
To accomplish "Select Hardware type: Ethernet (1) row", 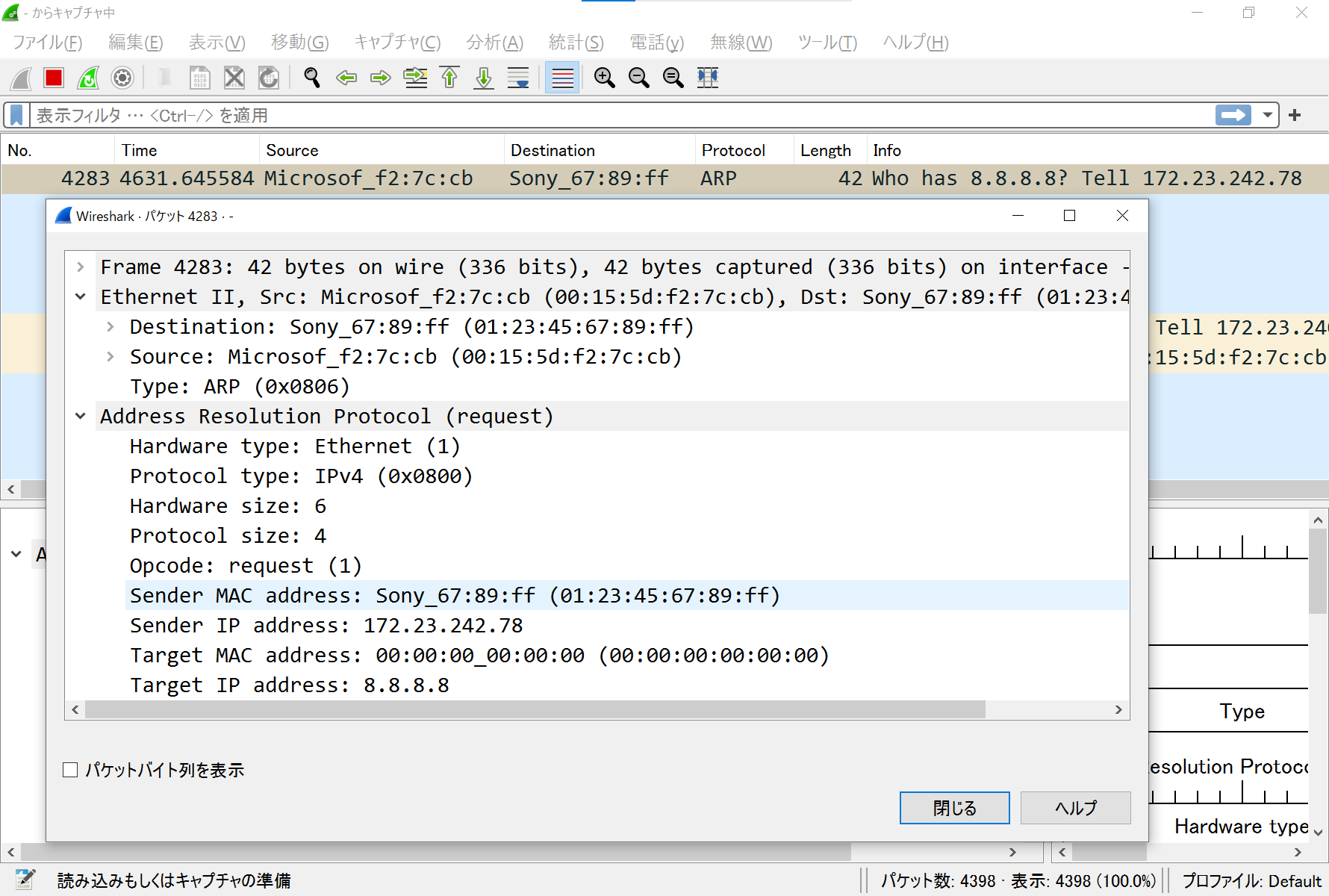I will pos(627,446).
